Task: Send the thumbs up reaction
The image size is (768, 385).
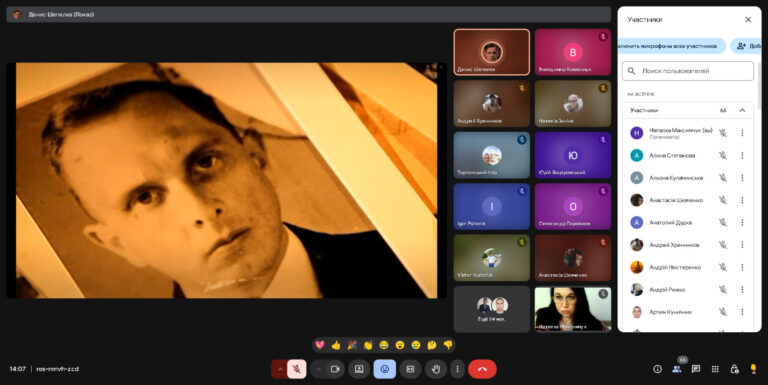Action: (x=336, y=345)
